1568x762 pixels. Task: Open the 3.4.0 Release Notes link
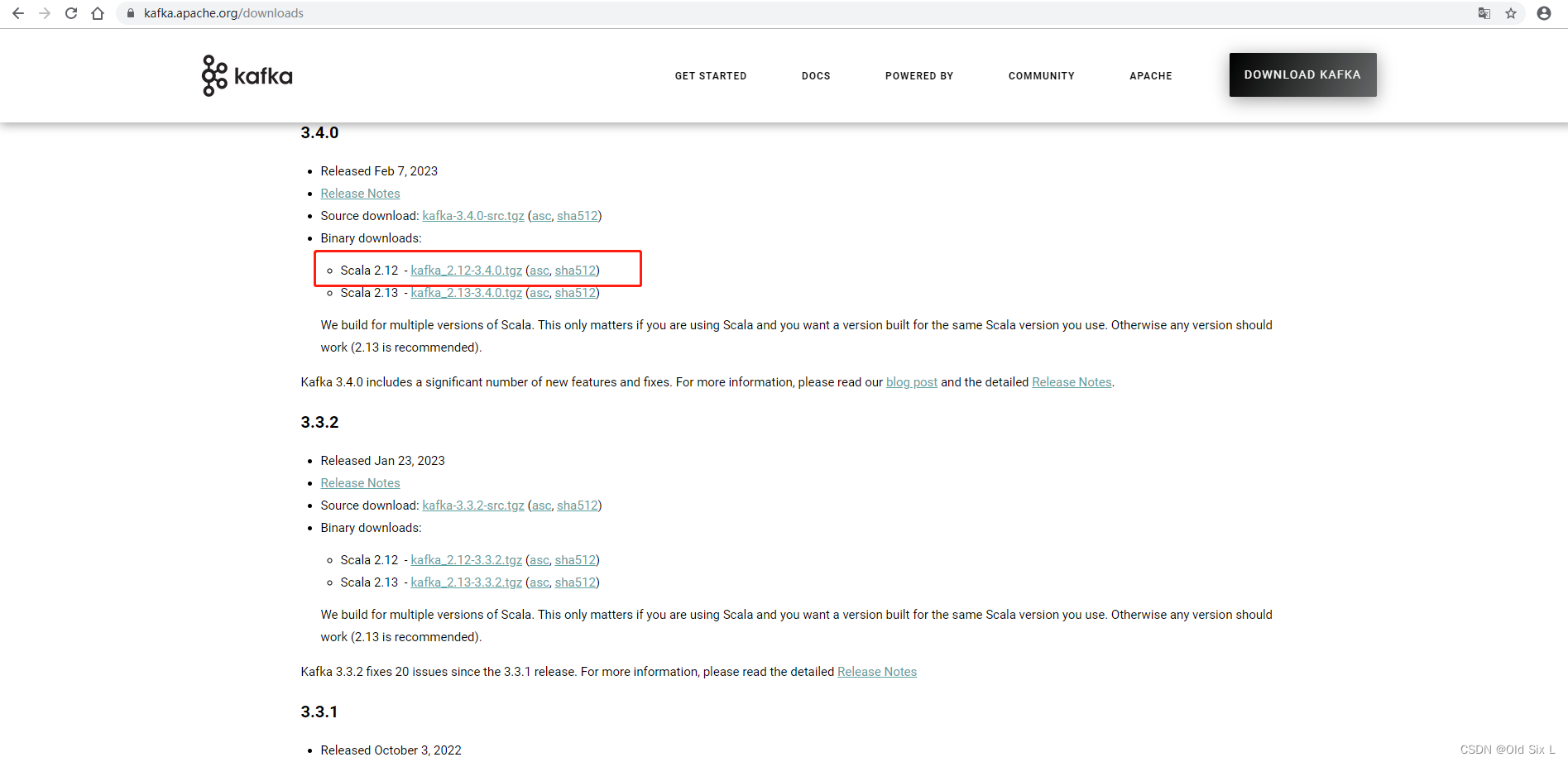(360, 194)
